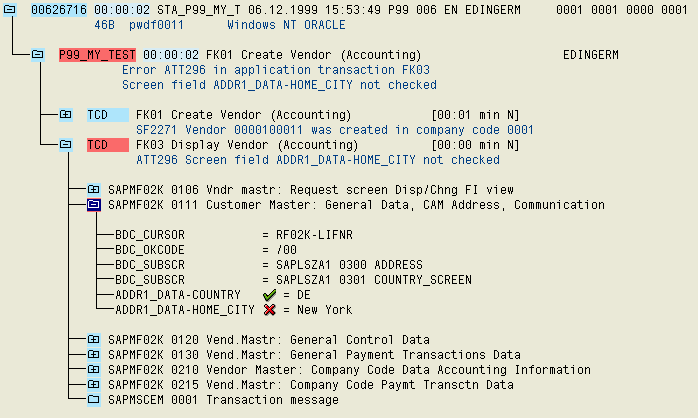
Task: Click the ATT296 screen field error message
Action: pos(317,159)
